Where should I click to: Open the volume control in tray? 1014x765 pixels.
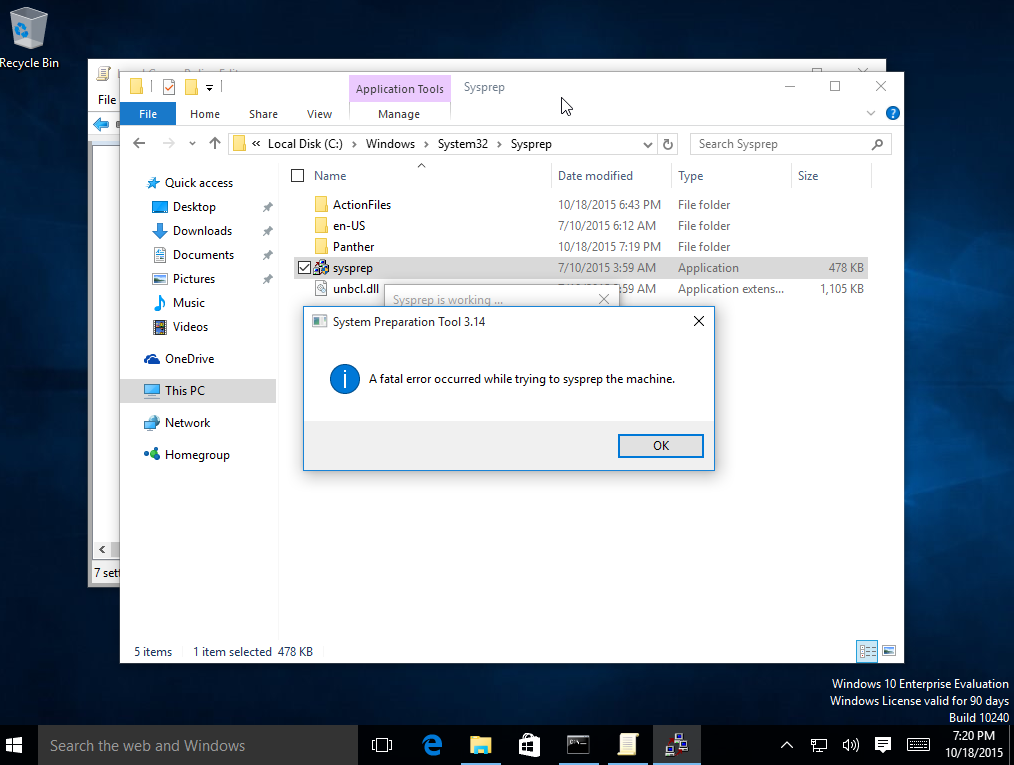point(850,745)
